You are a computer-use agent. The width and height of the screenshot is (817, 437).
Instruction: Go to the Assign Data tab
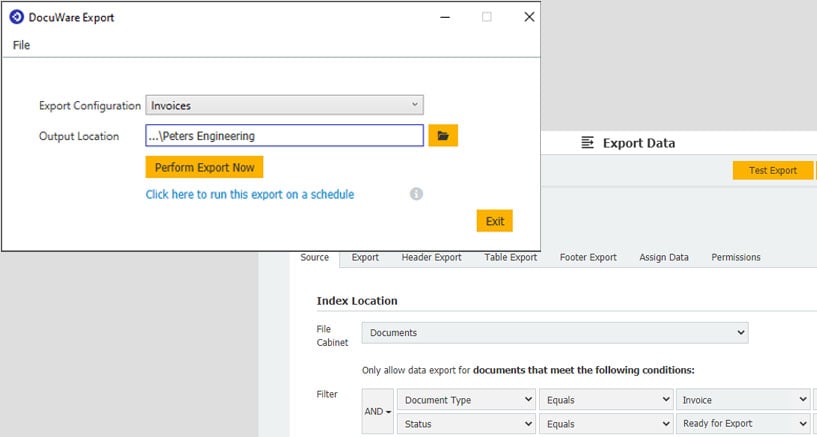664,257
